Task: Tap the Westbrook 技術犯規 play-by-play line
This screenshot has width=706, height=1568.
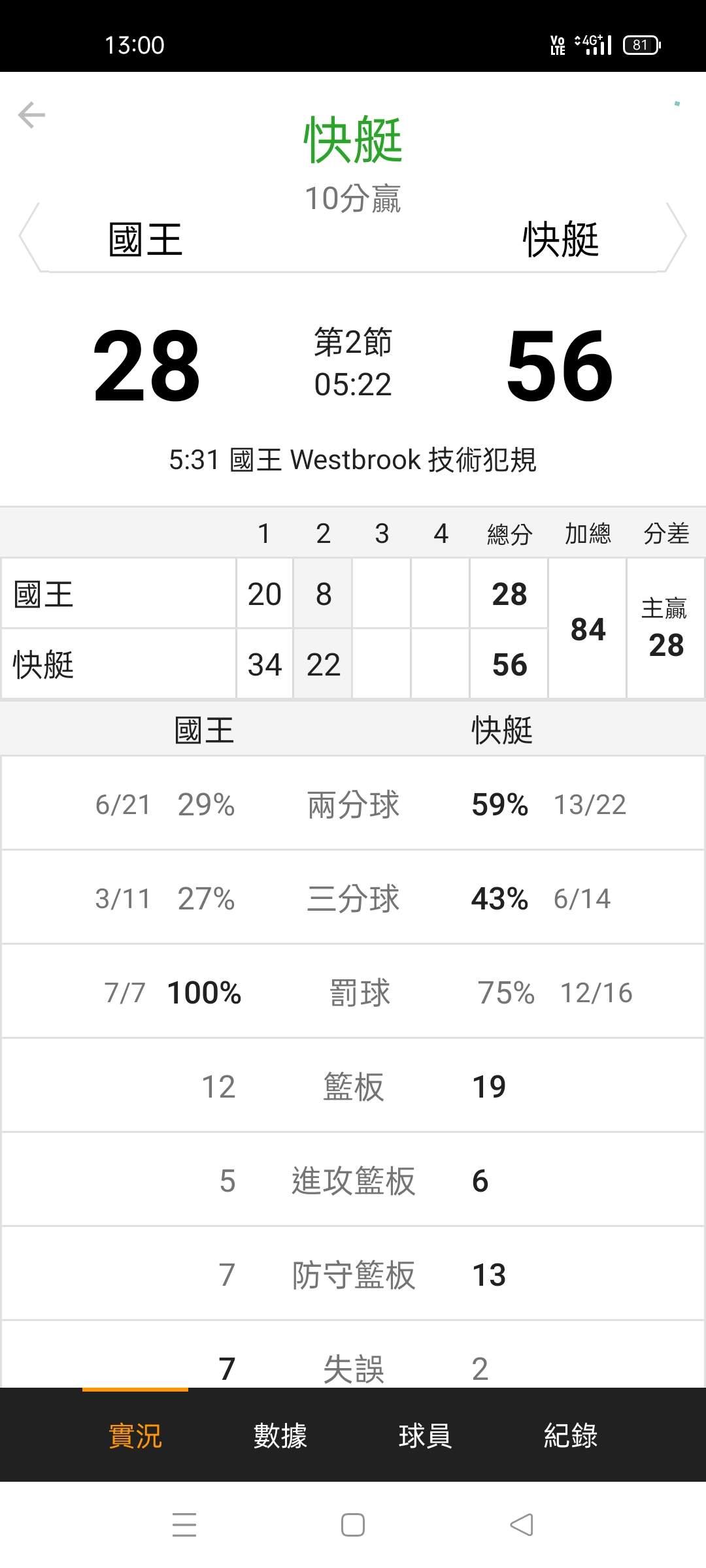Action: point(353,460)
